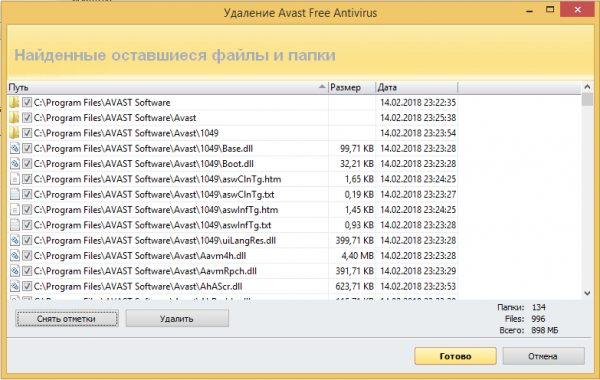Click the Boot.dll file icon
Screen dimensions: 600x380
pyautogui.click(x=15, y=164)
